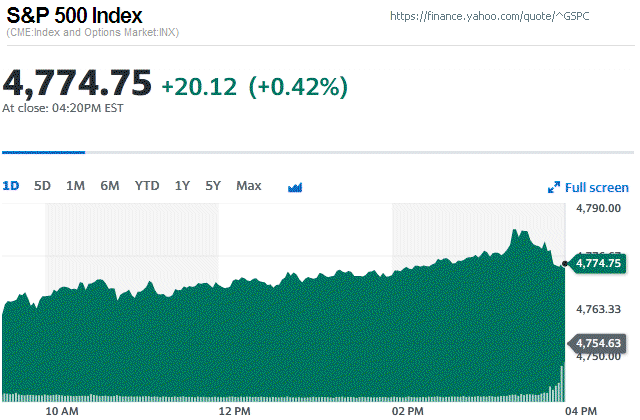Open the chart type icon

295,186
